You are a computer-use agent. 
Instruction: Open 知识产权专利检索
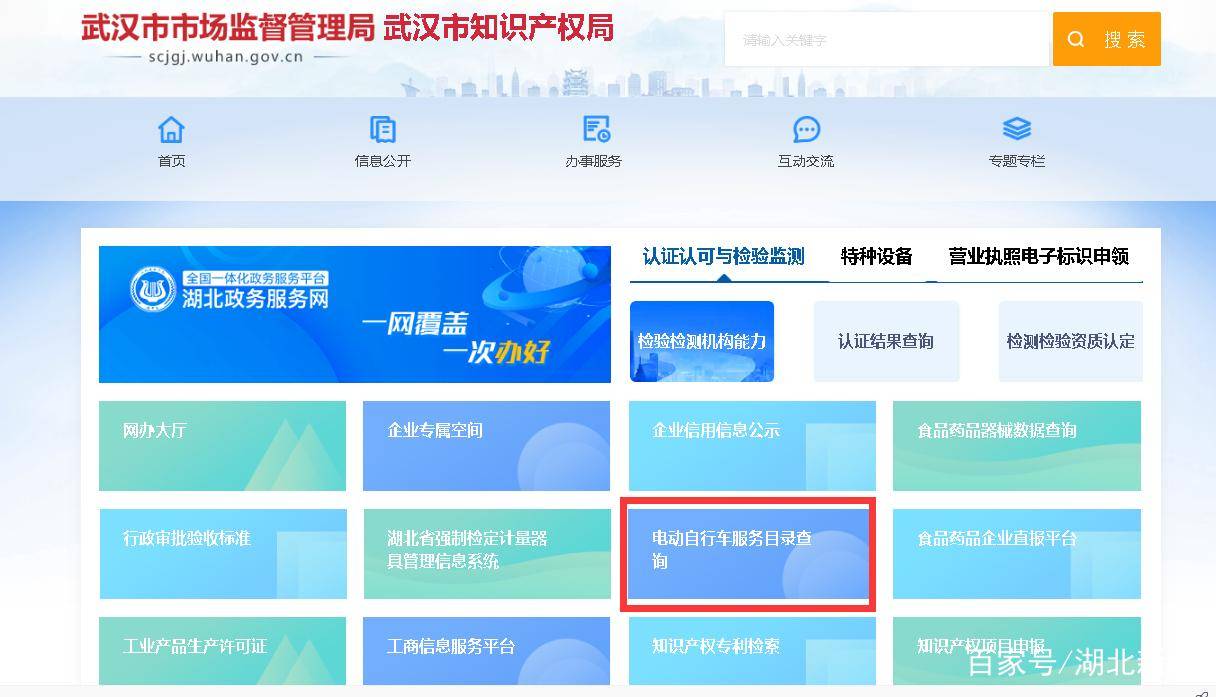point(751,648)
